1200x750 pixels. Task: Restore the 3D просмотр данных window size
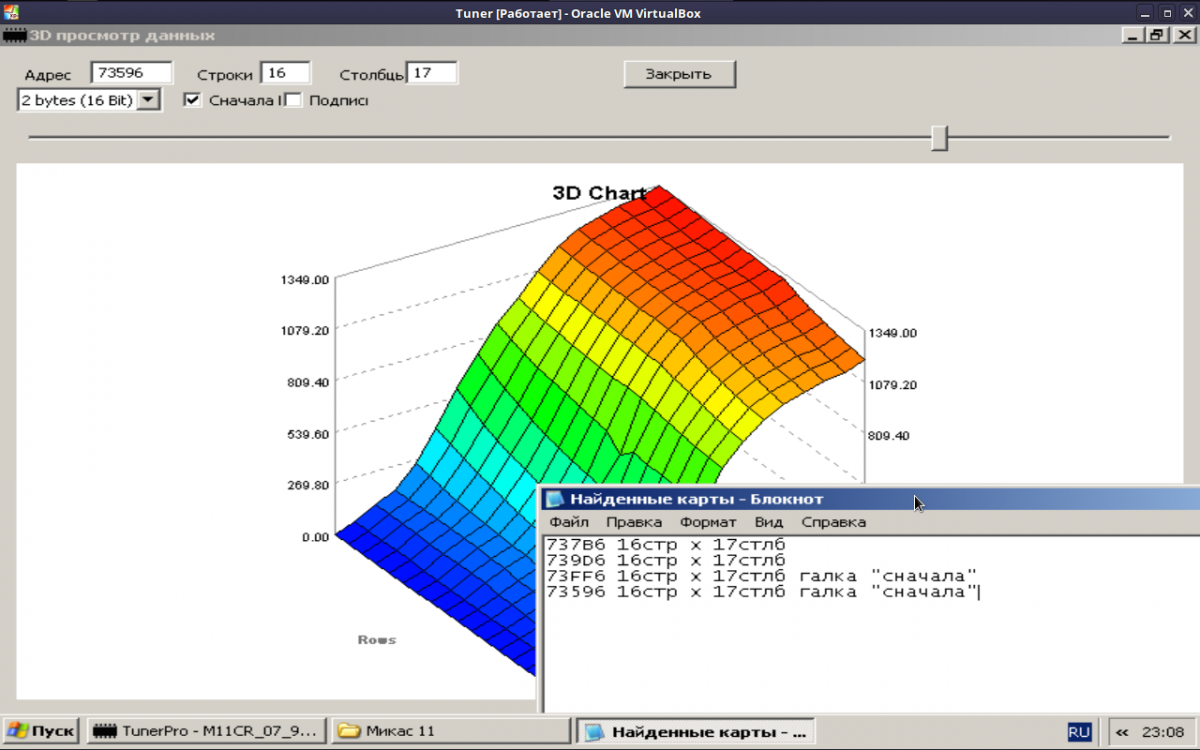1157,35
